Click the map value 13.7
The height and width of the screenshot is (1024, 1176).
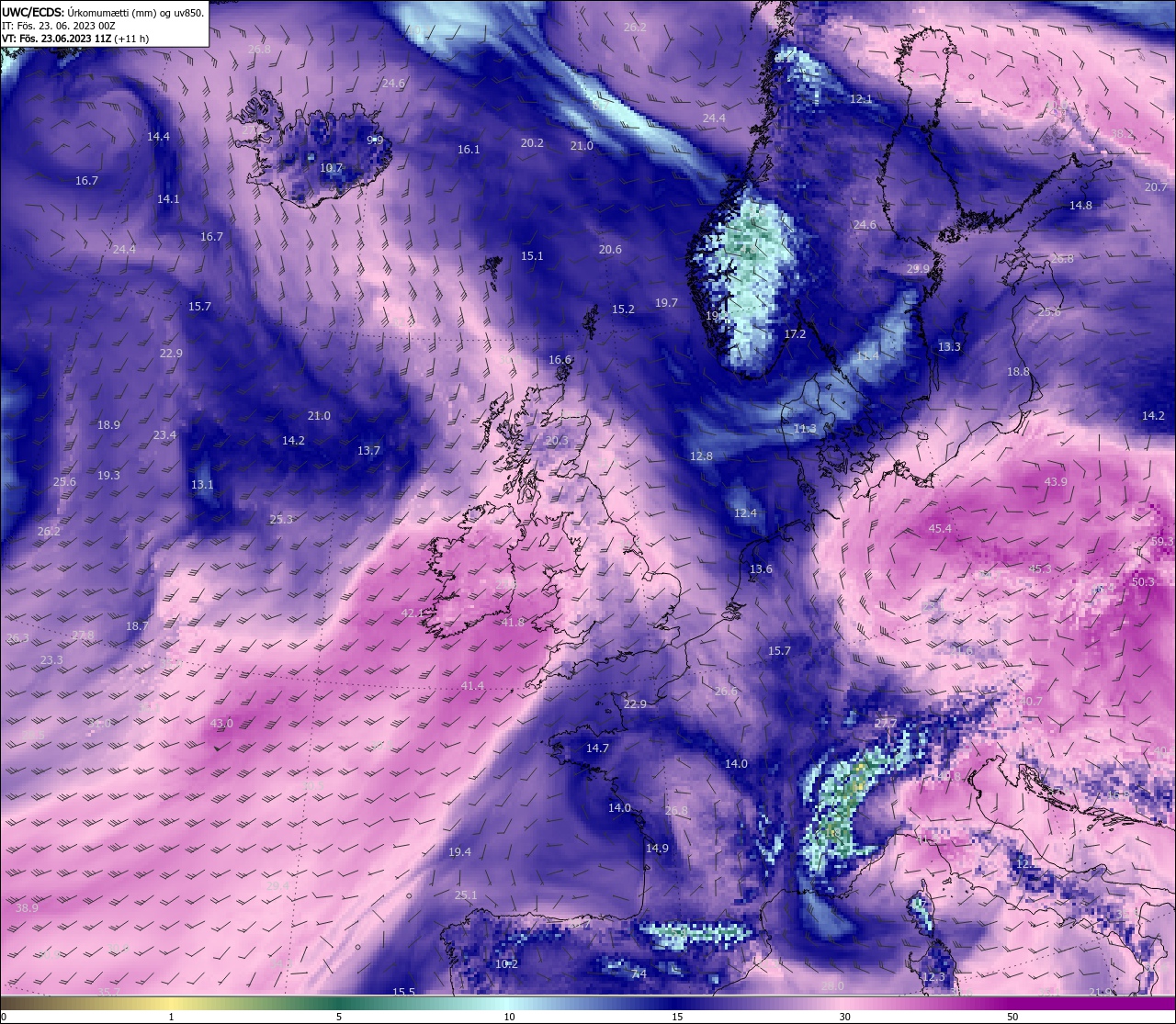click(x=368, y=450)
